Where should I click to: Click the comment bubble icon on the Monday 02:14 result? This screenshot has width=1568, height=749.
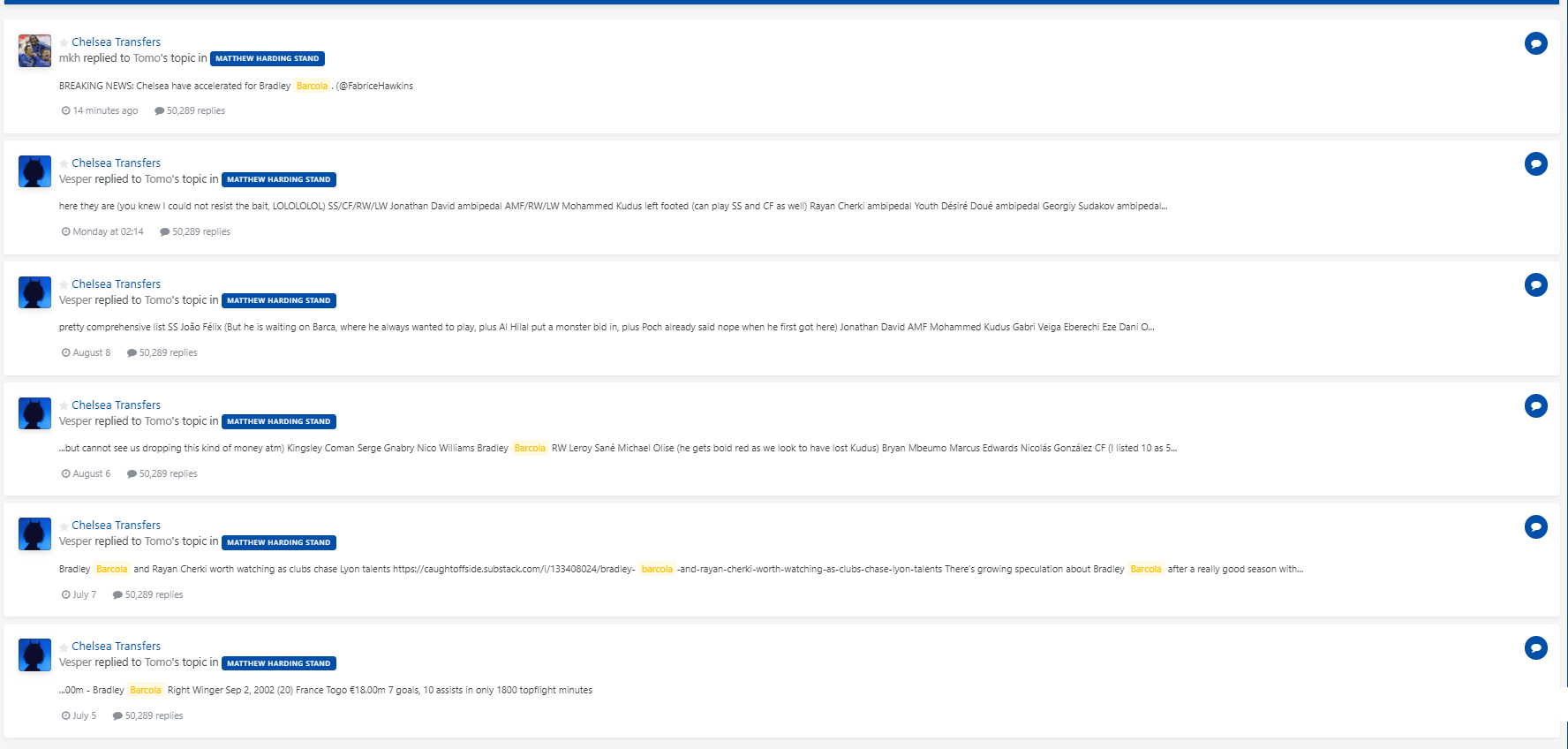pos(1535,164)
